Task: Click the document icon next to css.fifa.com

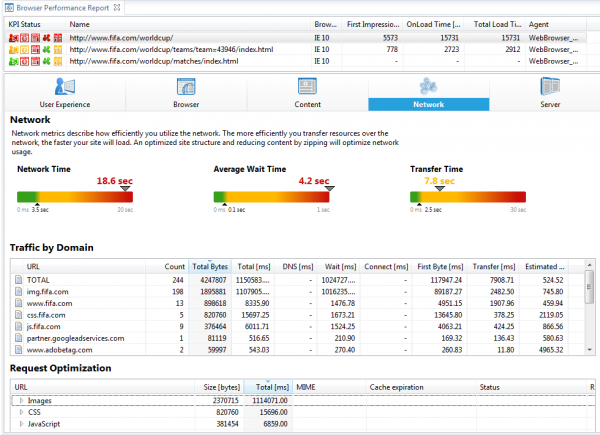Action: tap(18, 315)
